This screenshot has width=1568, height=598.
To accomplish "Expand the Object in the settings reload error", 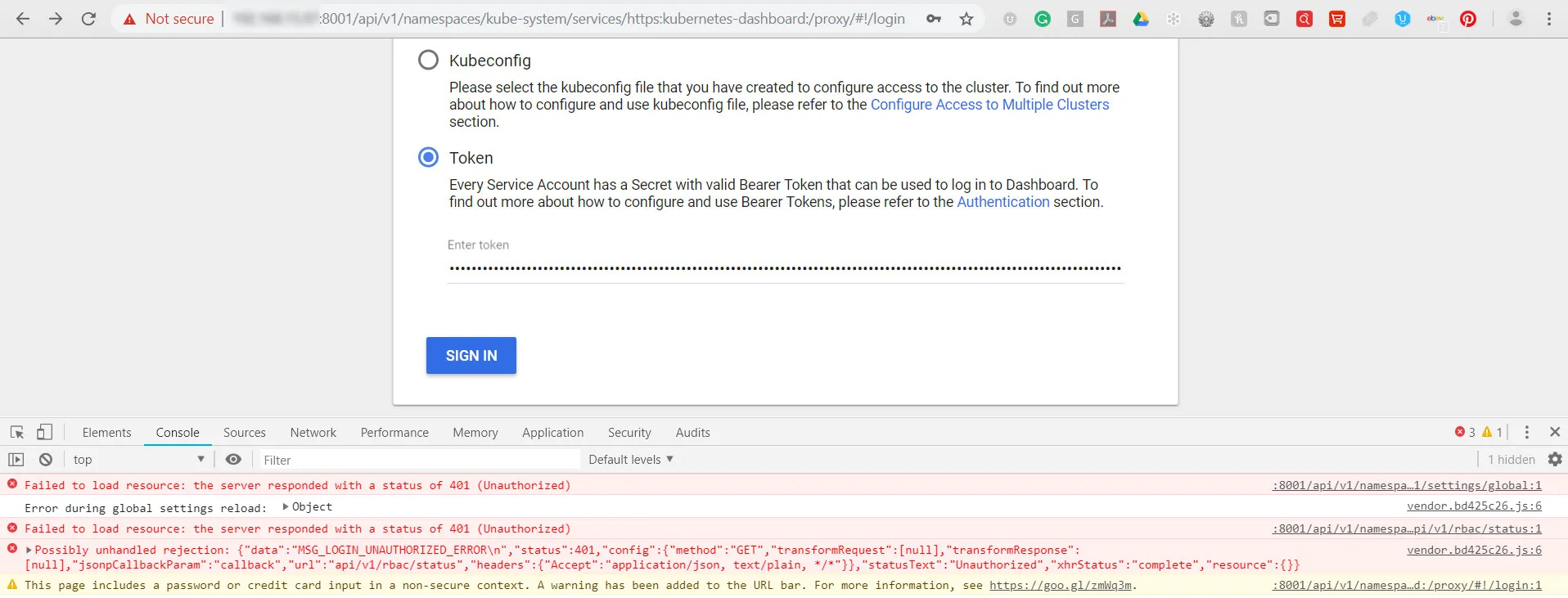I will coord(286,507).
